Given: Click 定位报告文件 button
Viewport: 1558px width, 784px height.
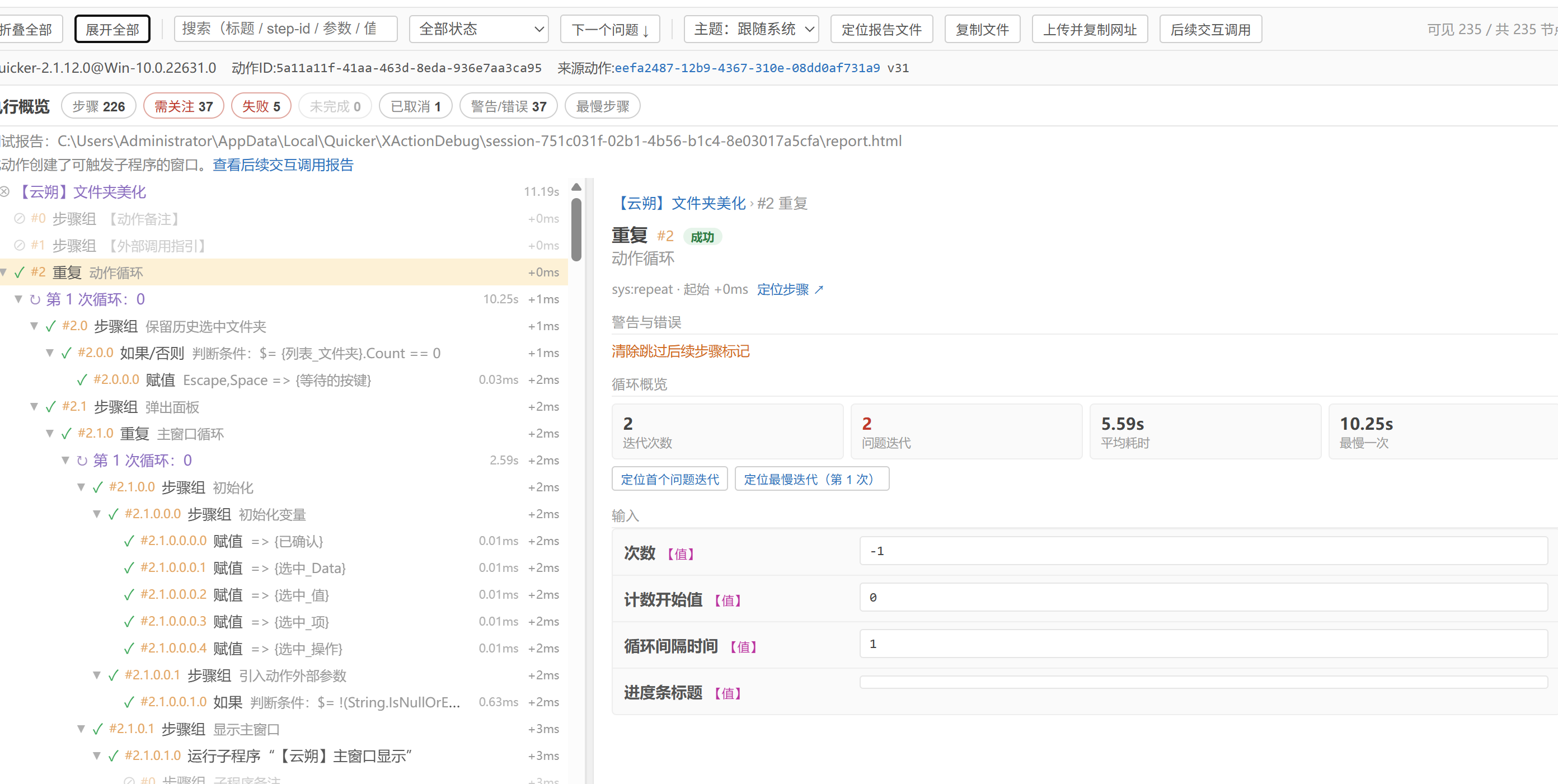Looking at the screenshot, I should tap(881, 29).
